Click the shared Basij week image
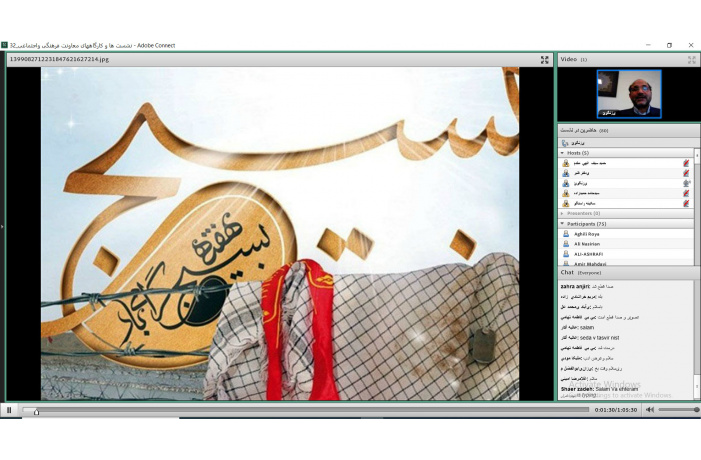 pyautogui.click(x=280, y=233)
